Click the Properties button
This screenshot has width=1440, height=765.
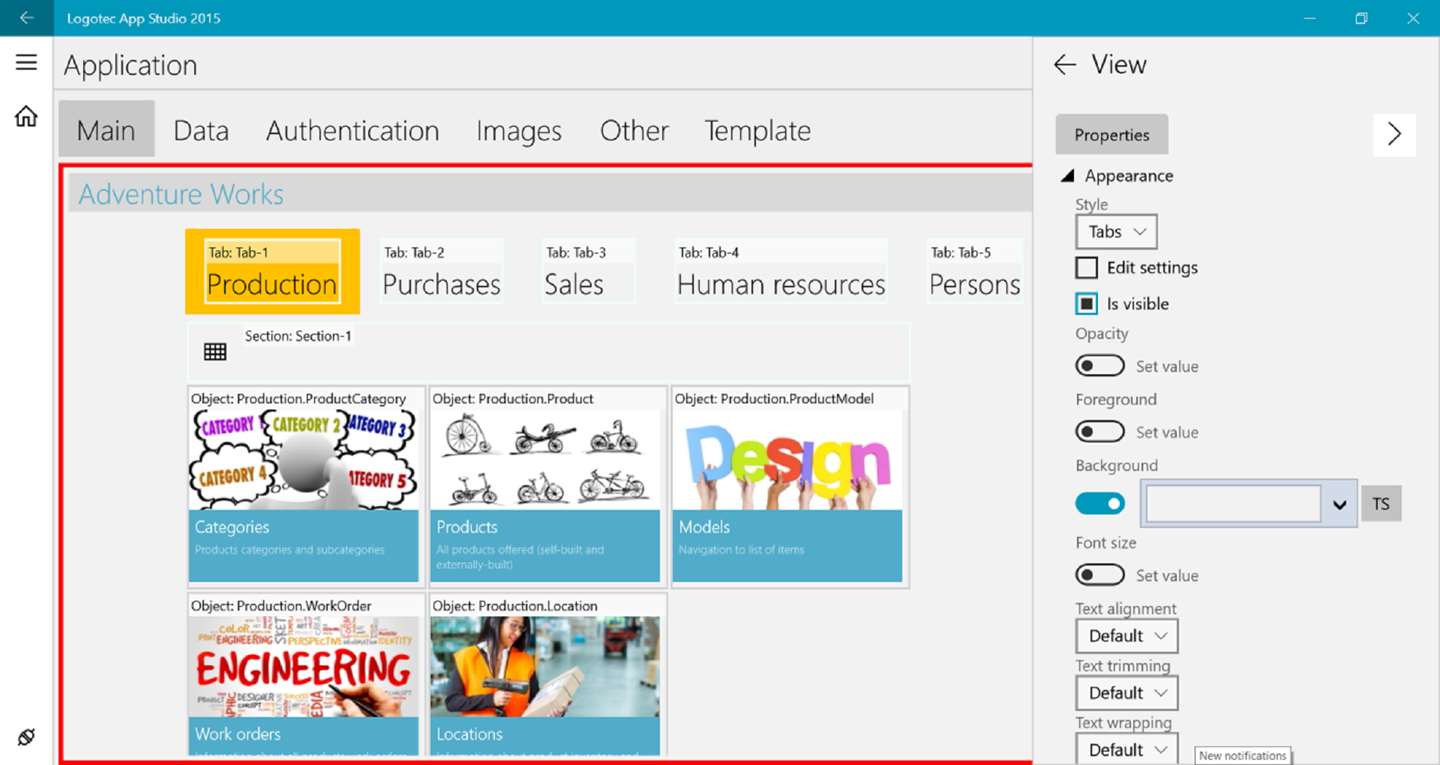pos(1112,135)
